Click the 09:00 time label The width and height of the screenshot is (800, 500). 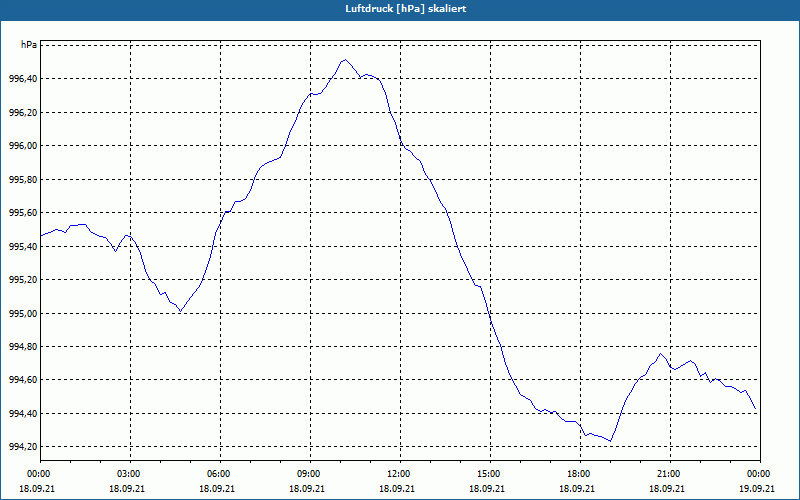(x=310, y=474)
